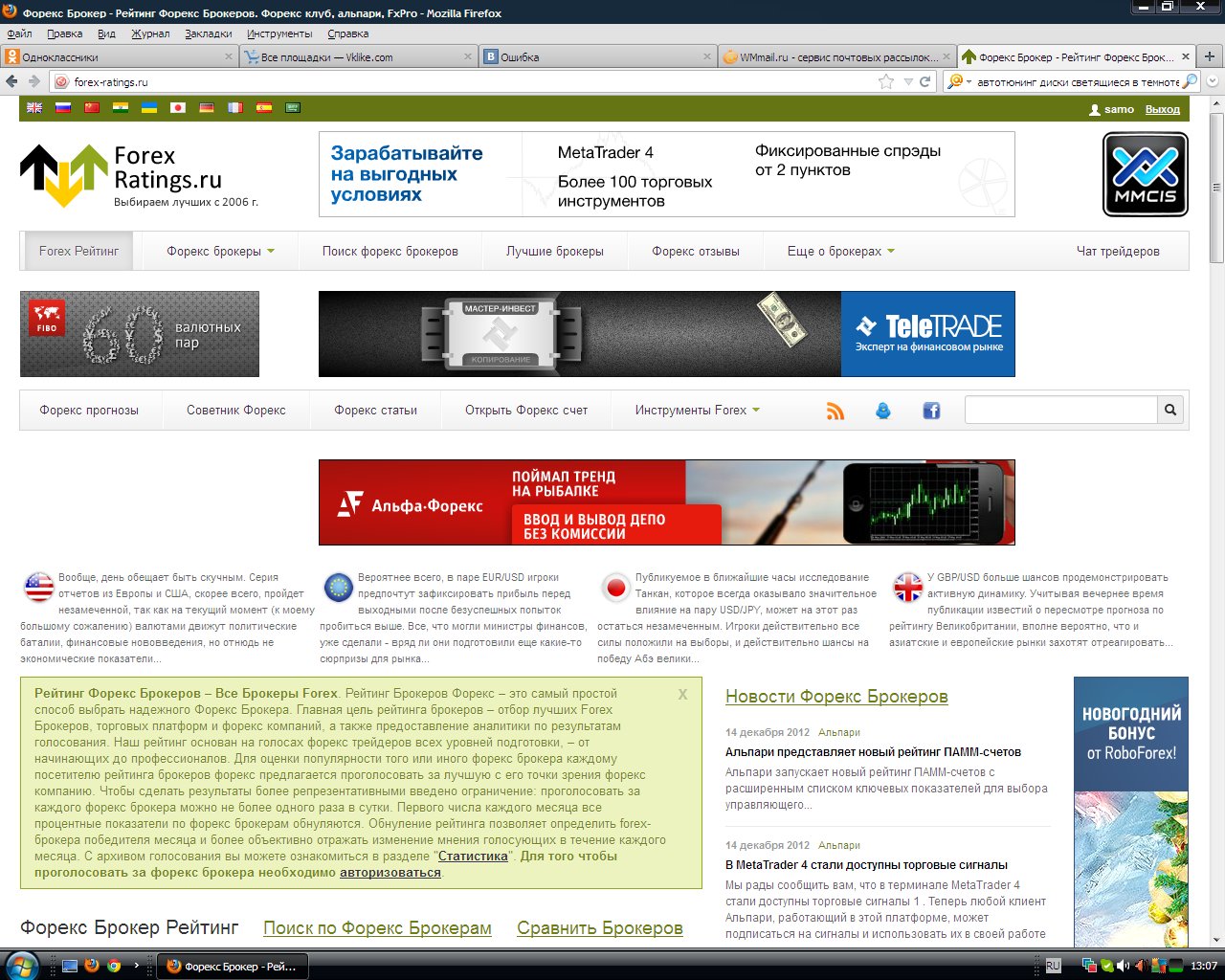Go forward with Firefox forward arrow
This screenshot has width=1225, height=980.
point(34,81)
